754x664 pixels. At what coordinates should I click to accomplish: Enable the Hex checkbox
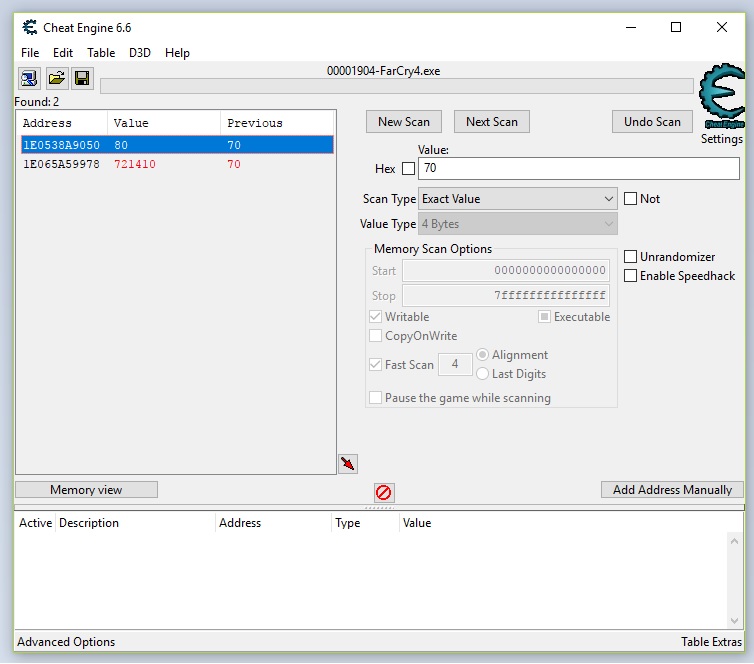pyautogui.click(x=408, y=169)
